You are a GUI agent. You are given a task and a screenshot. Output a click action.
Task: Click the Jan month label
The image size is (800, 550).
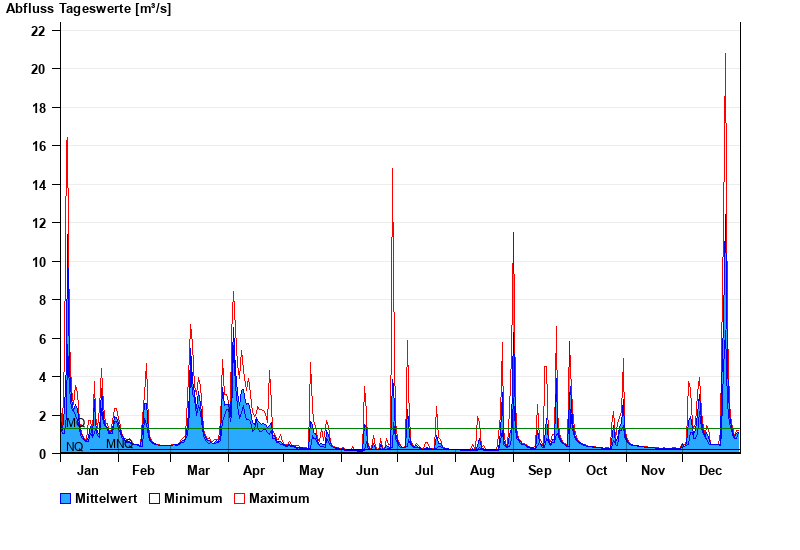(x=88, y=471)
